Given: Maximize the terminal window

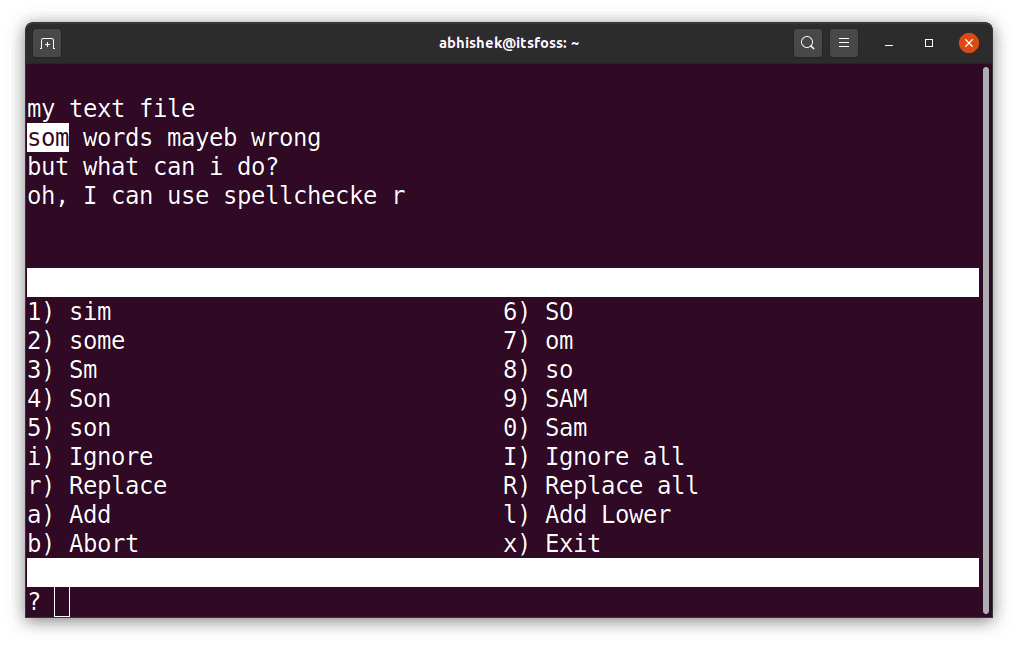Looking at the screenshot, I should (927, 44).
